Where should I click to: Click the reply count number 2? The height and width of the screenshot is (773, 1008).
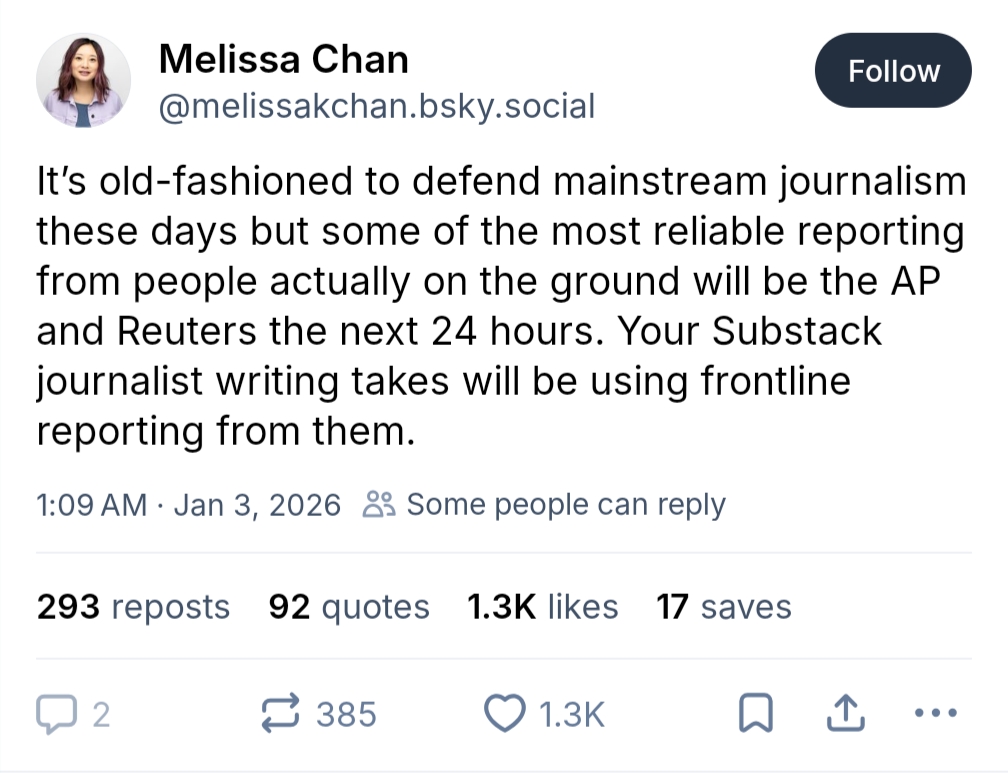point(100,713)
